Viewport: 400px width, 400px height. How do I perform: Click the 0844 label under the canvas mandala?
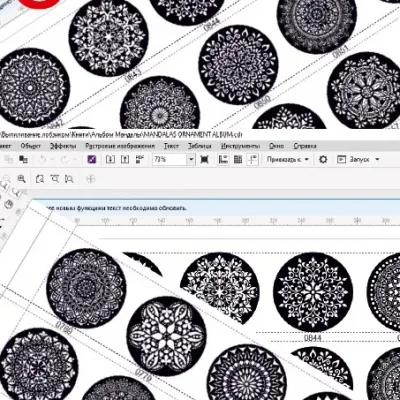pos(313,338)
